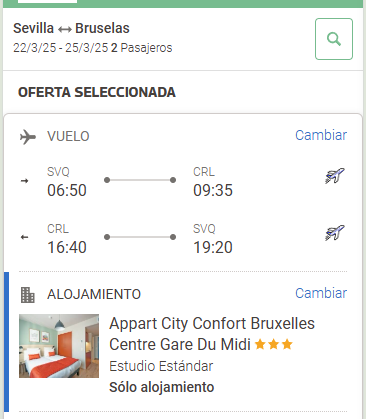The image size is (366, 419).
Task: Click the OFERTA SELECCIONADA heading
Action: 97,92
